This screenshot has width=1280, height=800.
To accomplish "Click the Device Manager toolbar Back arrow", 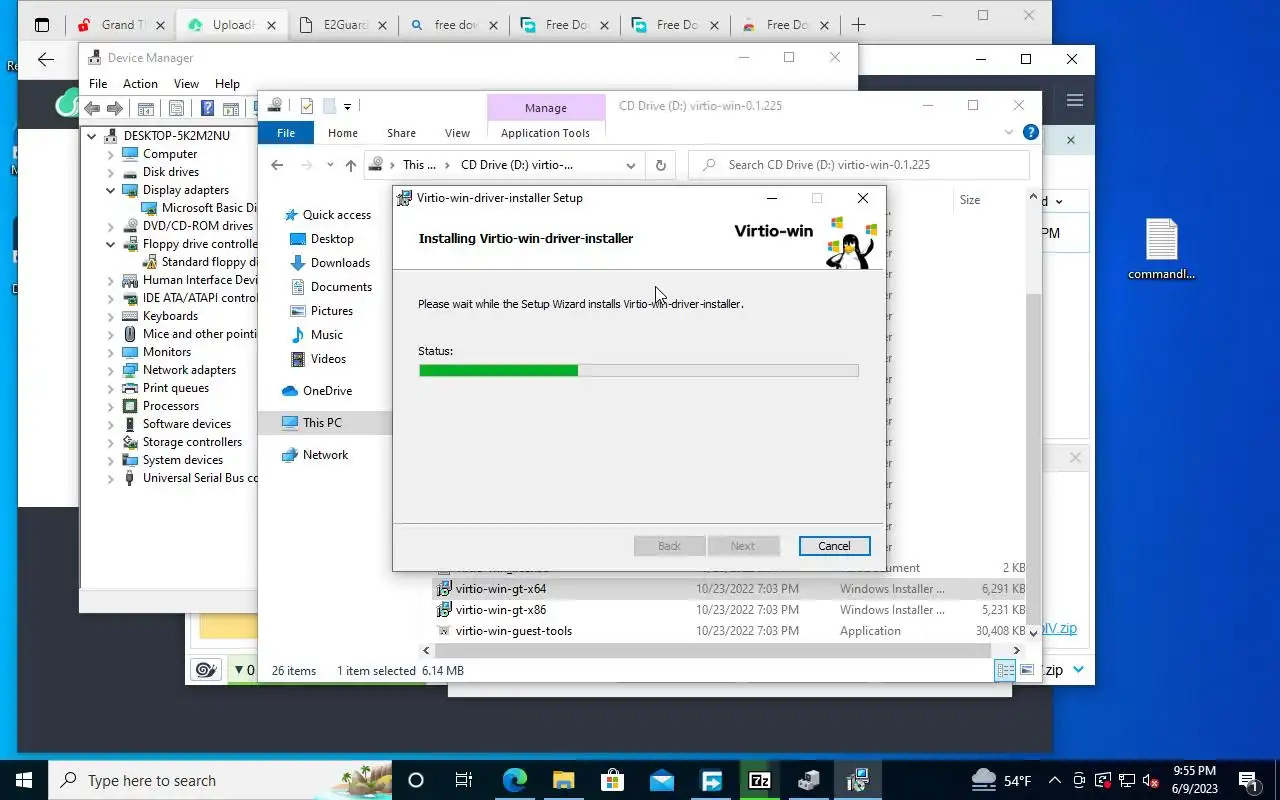I will coord(92,109).
